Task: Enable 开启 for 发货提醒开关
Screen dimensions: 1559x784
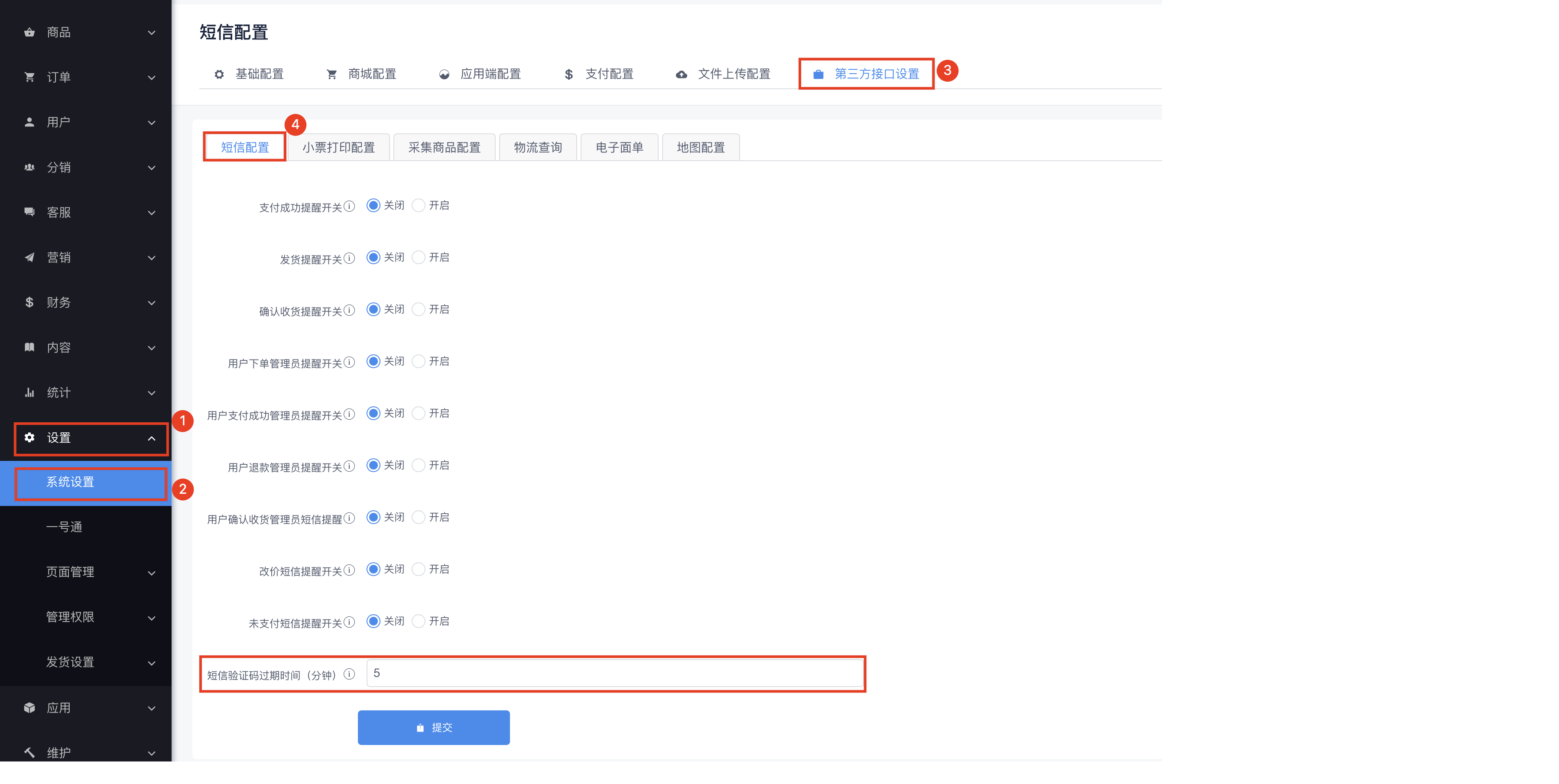Action: click(418, 258)
